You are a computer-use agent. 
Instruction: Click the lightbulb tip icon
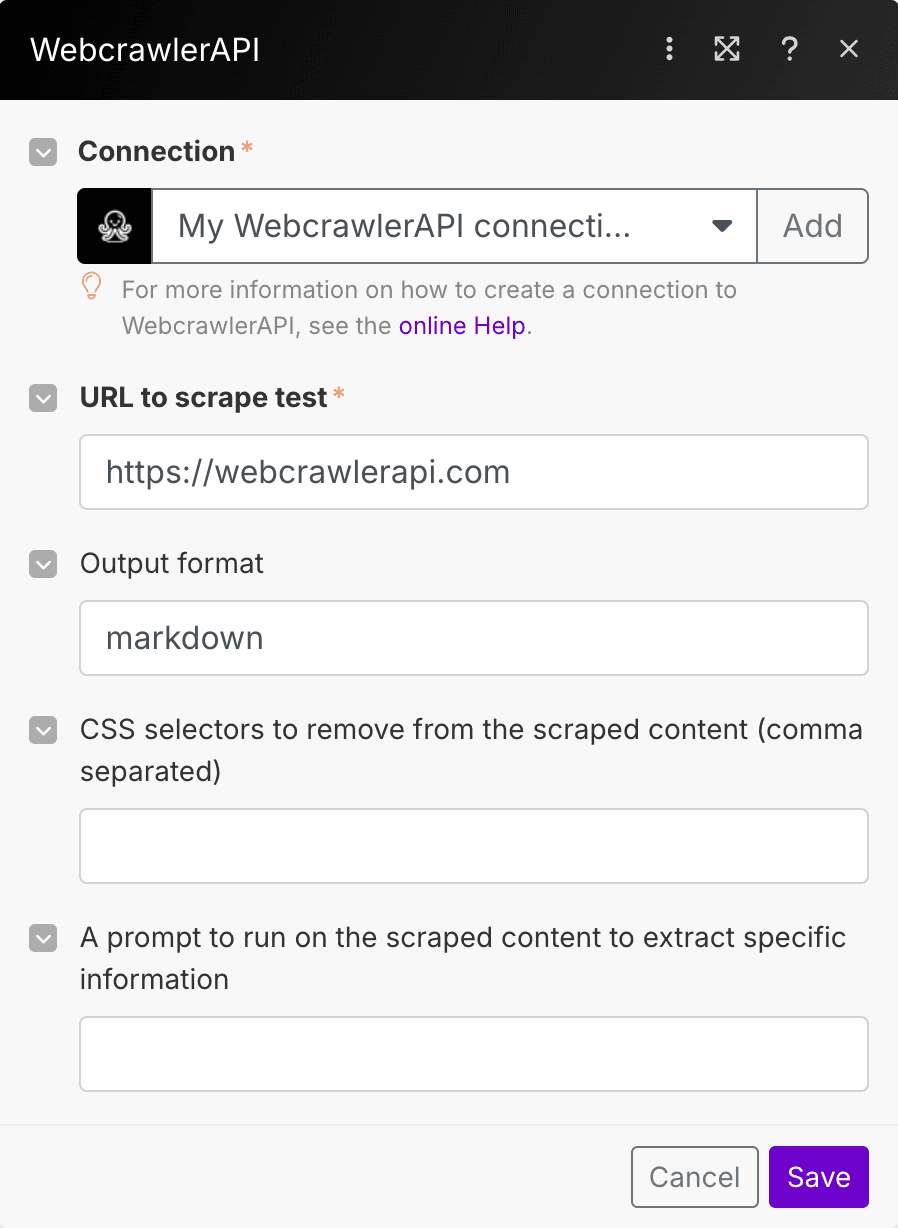92,289
